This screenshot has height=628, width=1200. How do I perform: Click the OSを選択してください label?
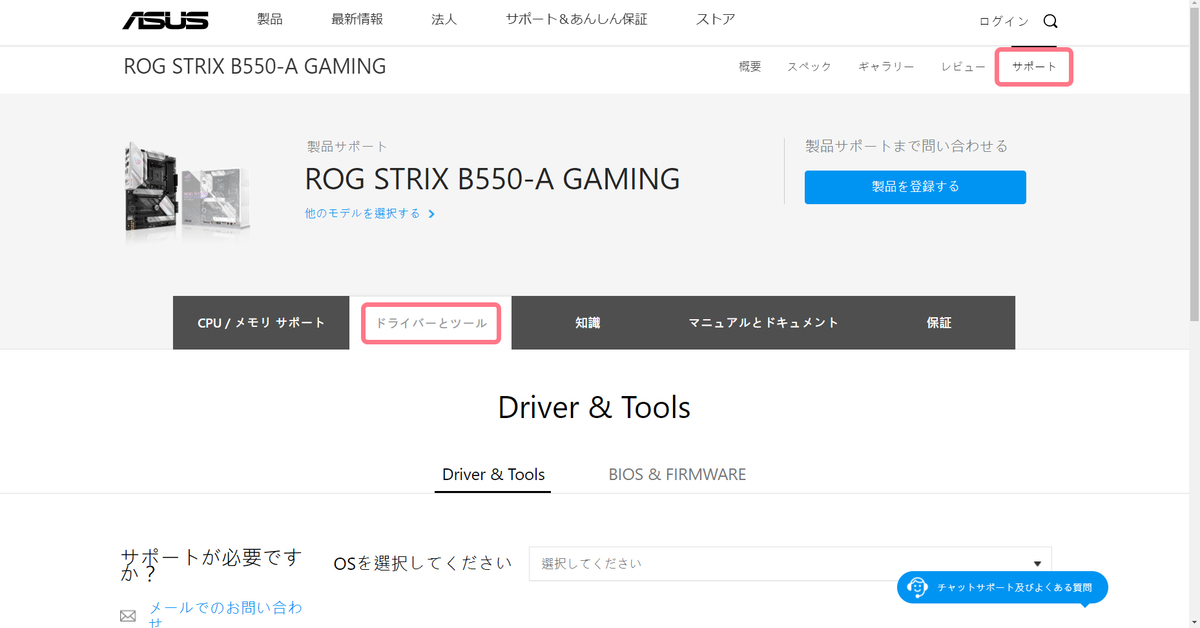coord(422,563)
